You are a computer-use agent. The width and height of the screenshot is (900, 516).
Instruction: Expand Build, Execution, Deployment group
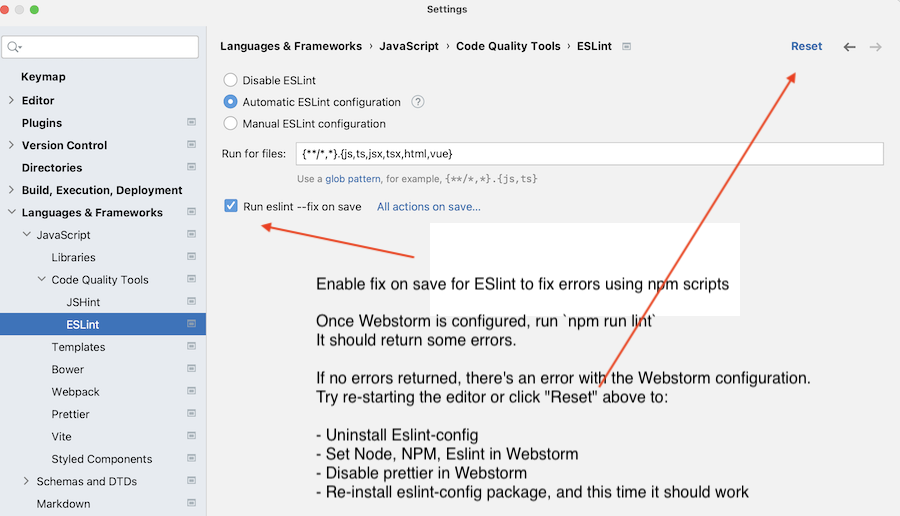click(11, 189)
